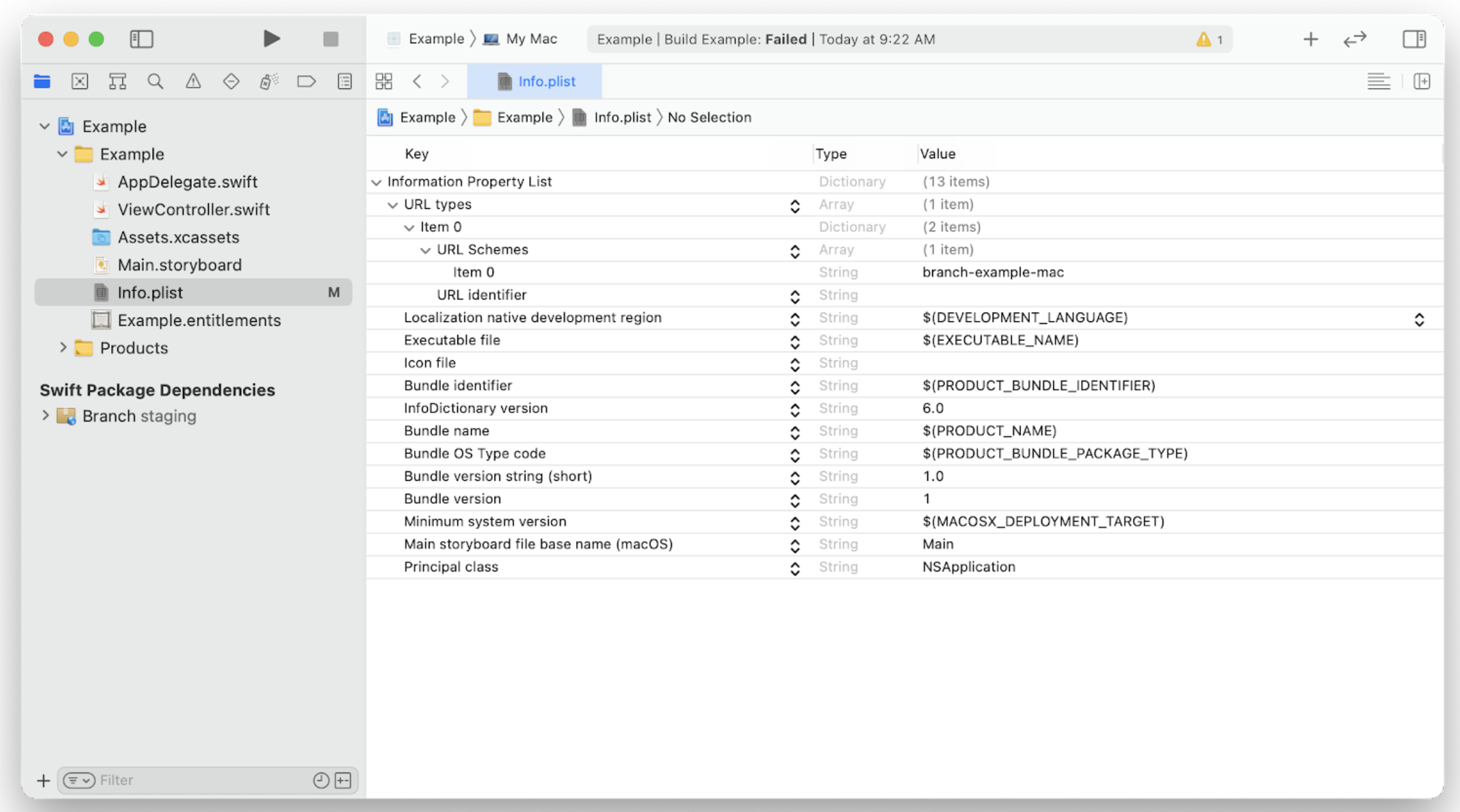Click the navigator Filter field

tap(207, 780)
